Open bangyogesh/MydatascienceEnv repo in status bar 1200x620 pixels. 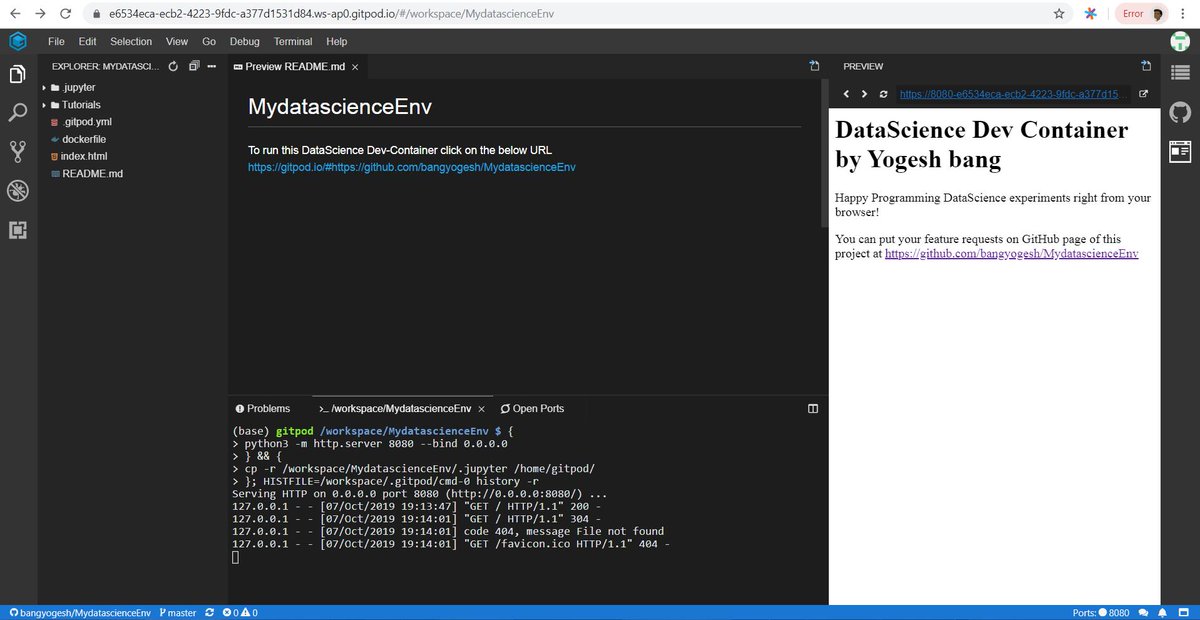point(79,612)
